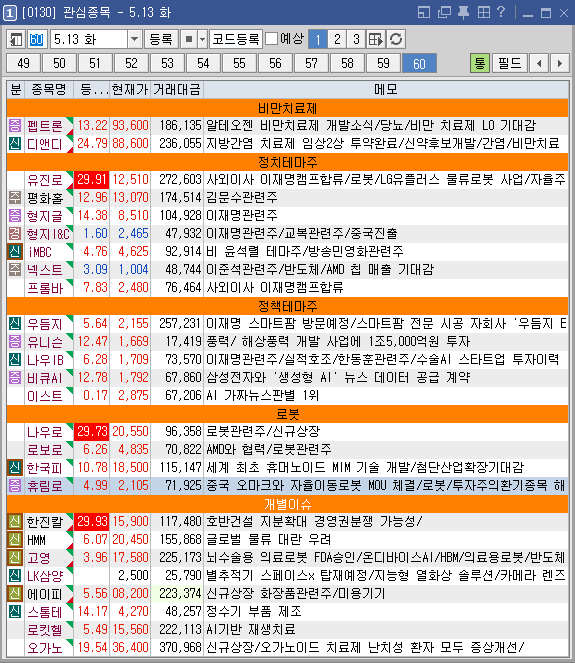Click the 메모 column header

386,90
